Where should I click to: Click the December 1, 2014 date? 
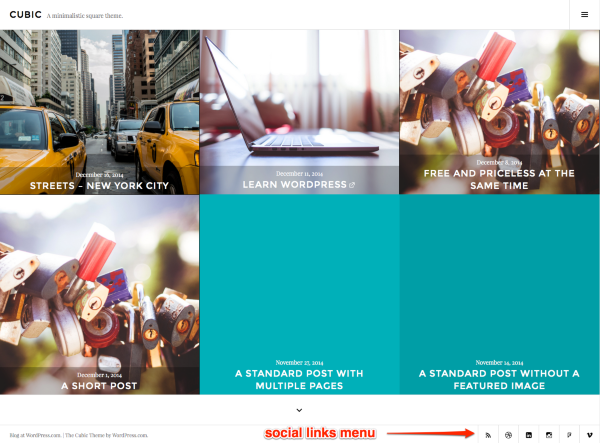pos(99,375)
